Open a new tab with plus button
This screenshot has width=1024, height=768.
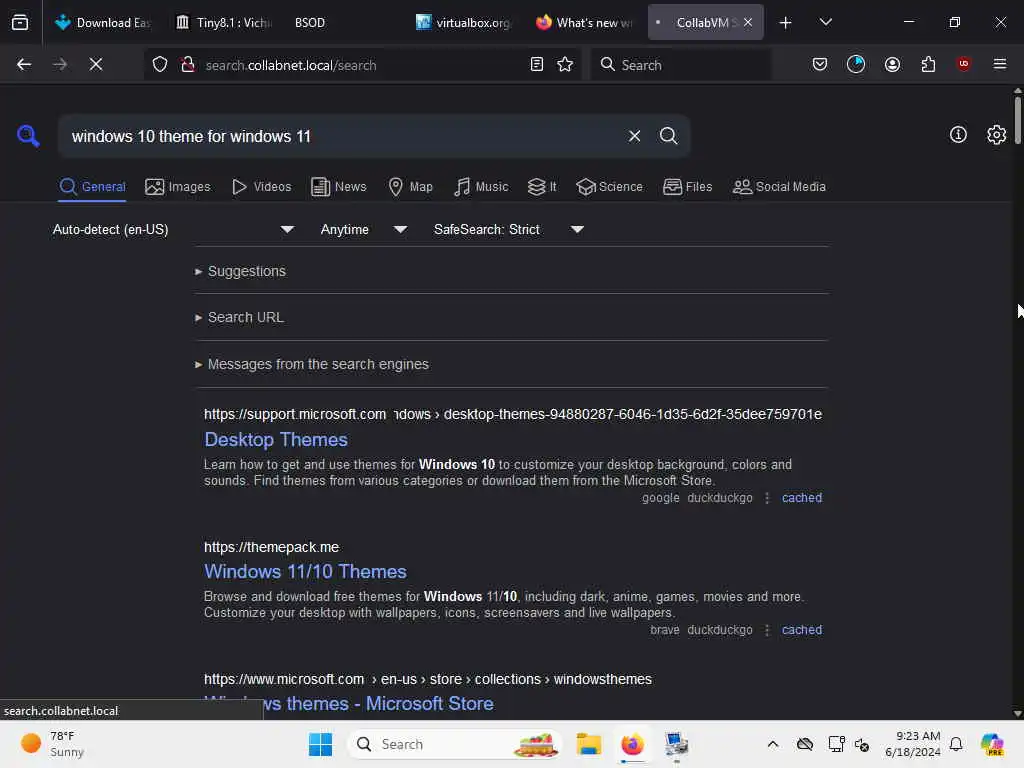[785, 23]
